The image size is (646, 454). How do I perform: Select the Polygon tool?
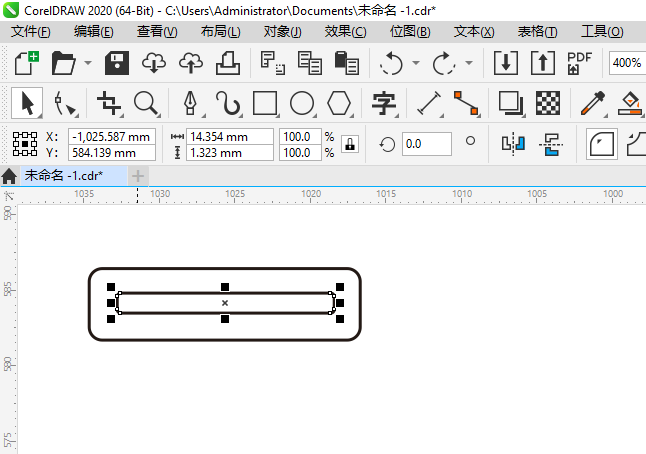click(339, 103)
